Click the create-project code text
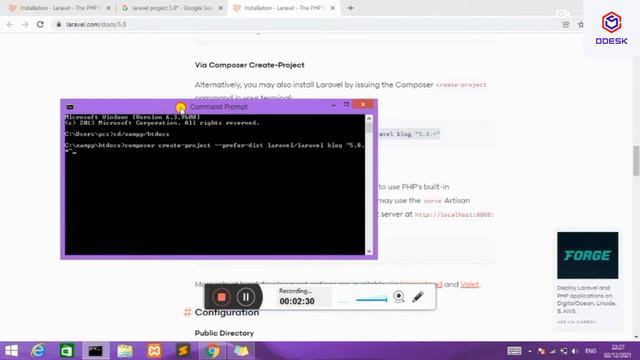640x360 pixels. [461, 85]
